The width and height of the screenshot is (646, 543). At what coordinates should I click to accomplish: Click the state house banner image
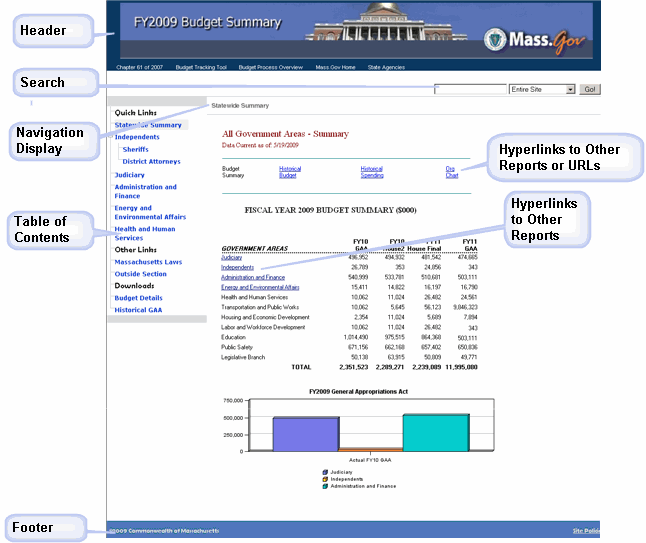point(385,21)
